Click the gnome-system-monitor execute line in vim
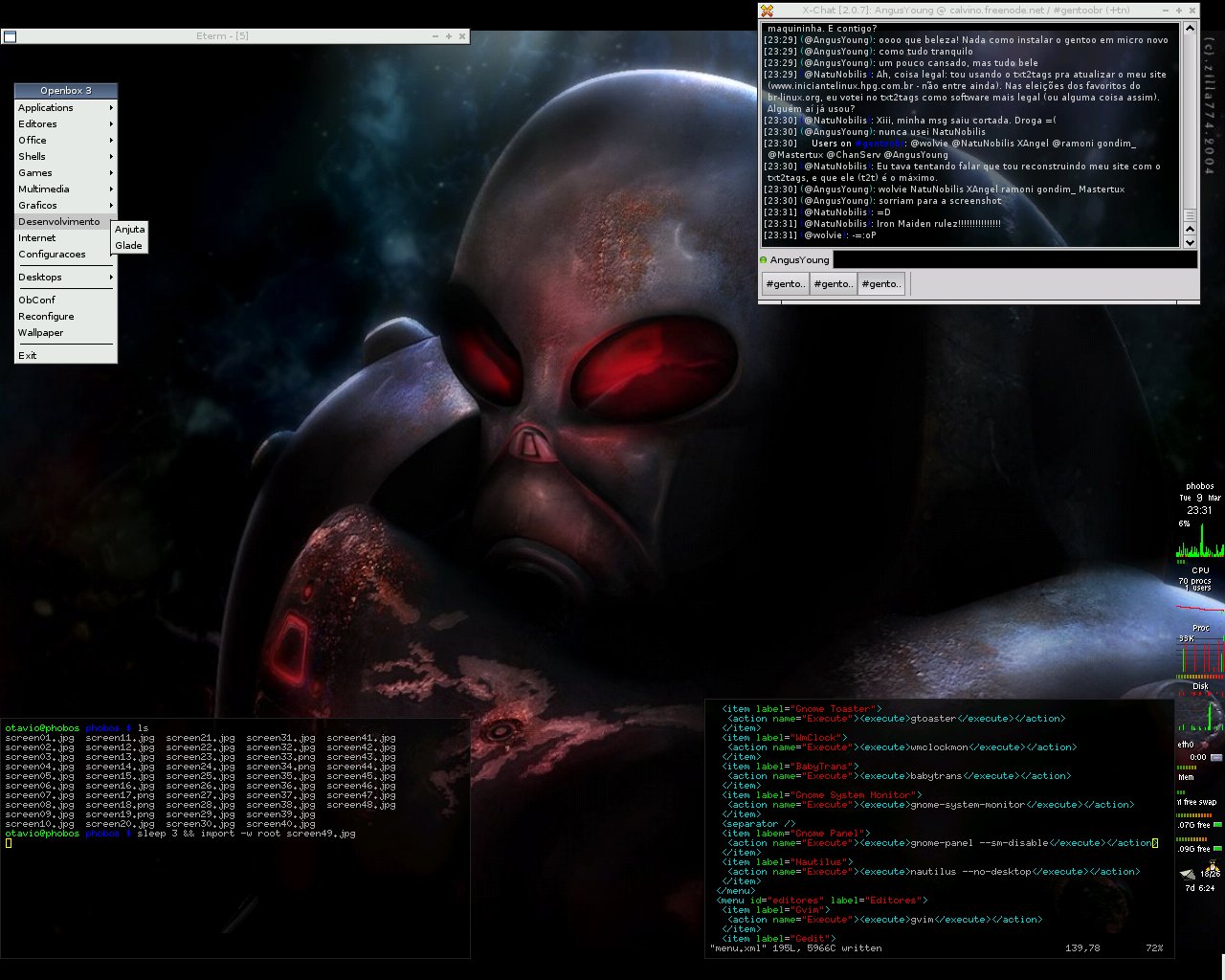 click(930, 805)
